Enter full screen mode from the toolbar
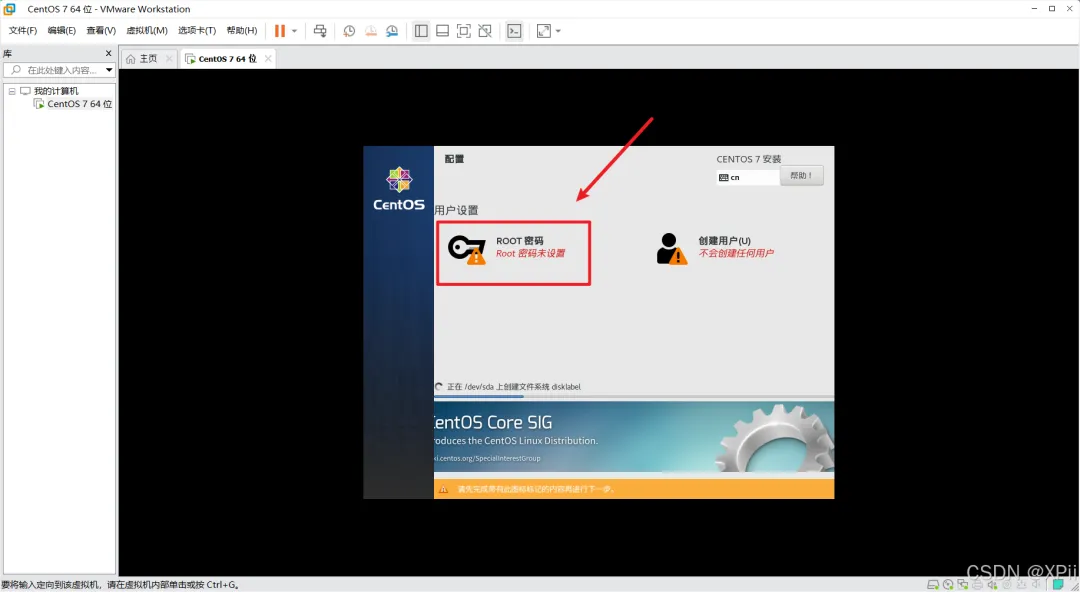 tap(464, 31)
